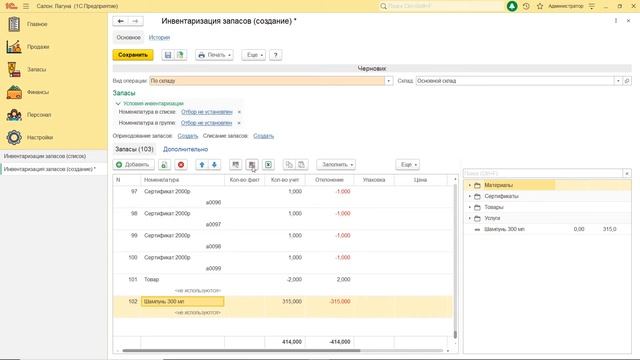Move row up with blue arrow
This screenshot has width=640, height=360.
pos(202,164)
